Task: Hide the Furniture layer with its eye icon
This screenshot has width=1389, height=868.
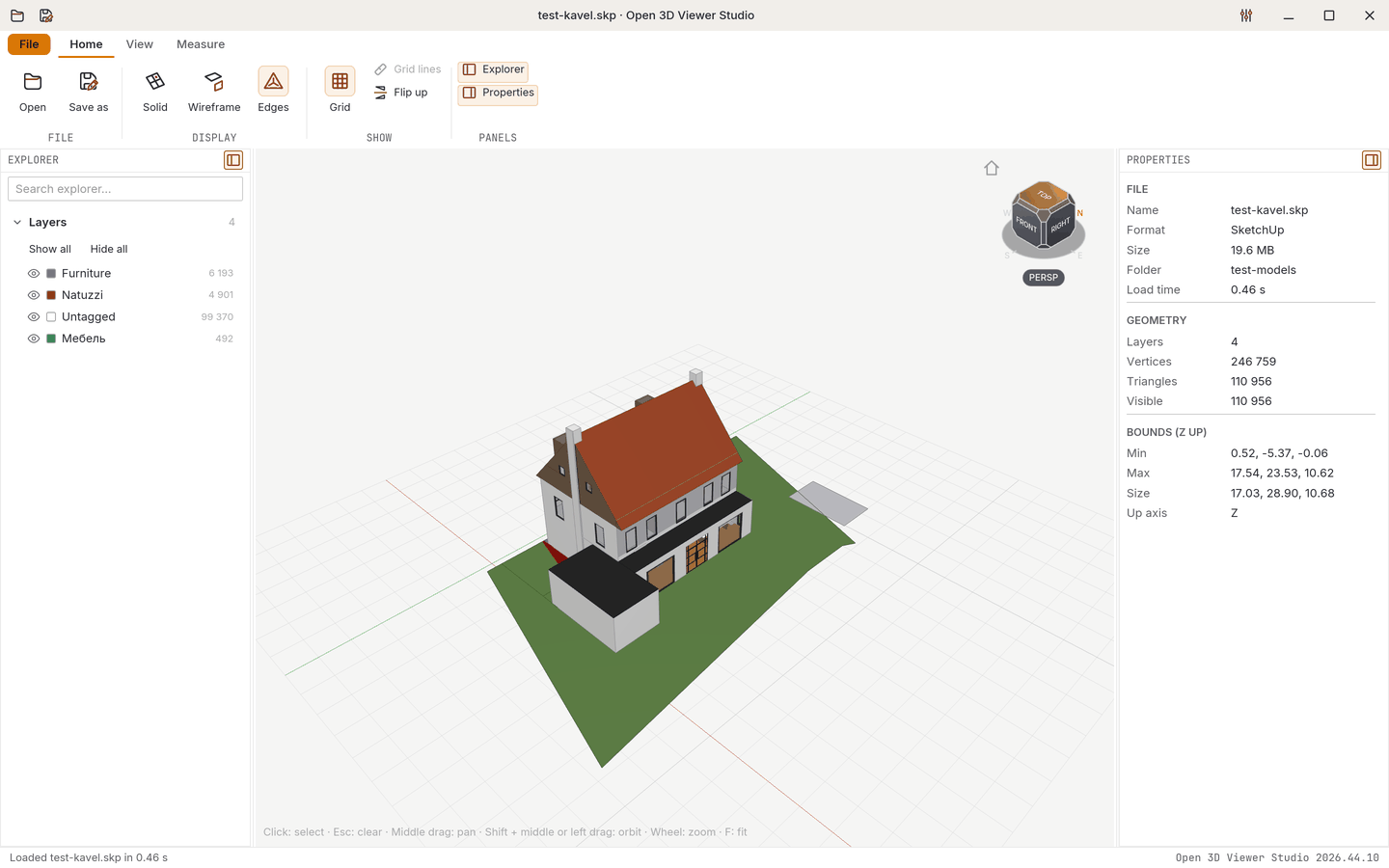Action: point(34,274)
